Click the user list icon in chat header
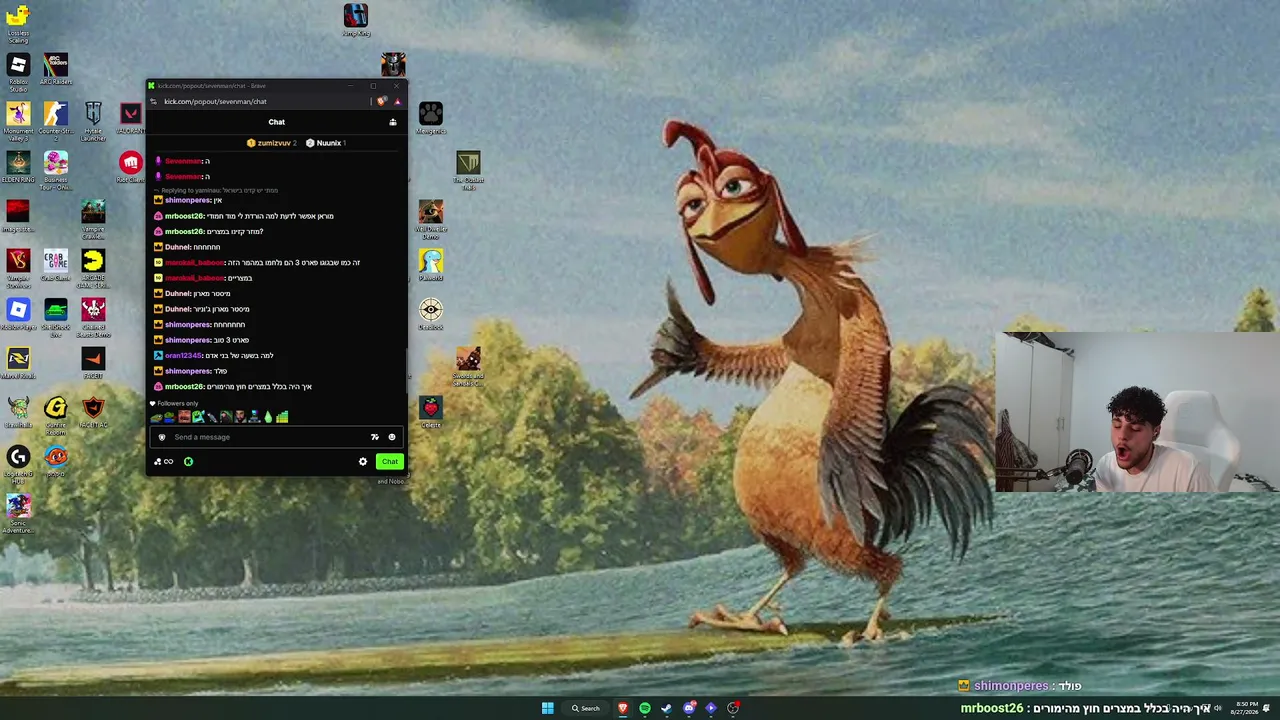 pyautogui.click(x=393, y=122)
